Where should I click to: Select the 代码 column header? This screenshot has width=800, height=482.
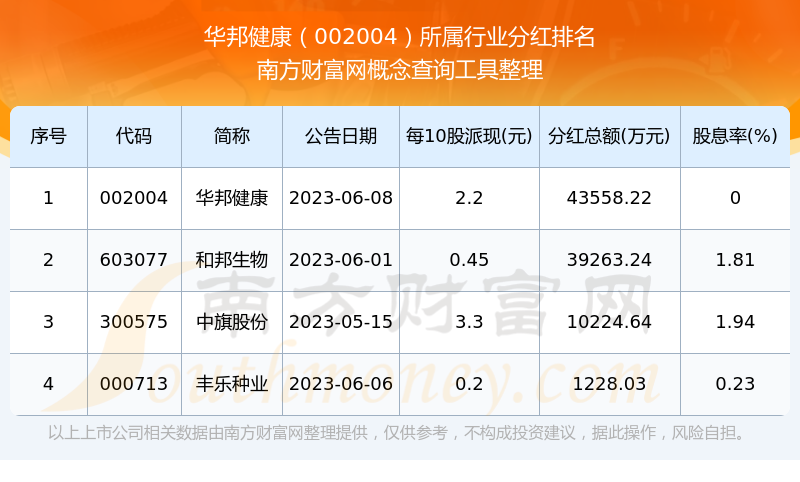(134, 136)
